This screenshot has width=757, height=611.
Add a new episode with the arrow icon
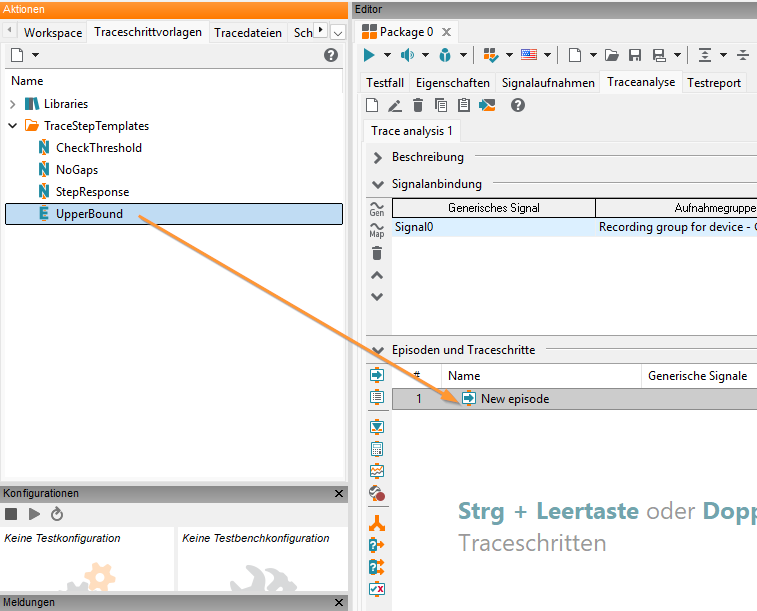click(x=377, y=375)
